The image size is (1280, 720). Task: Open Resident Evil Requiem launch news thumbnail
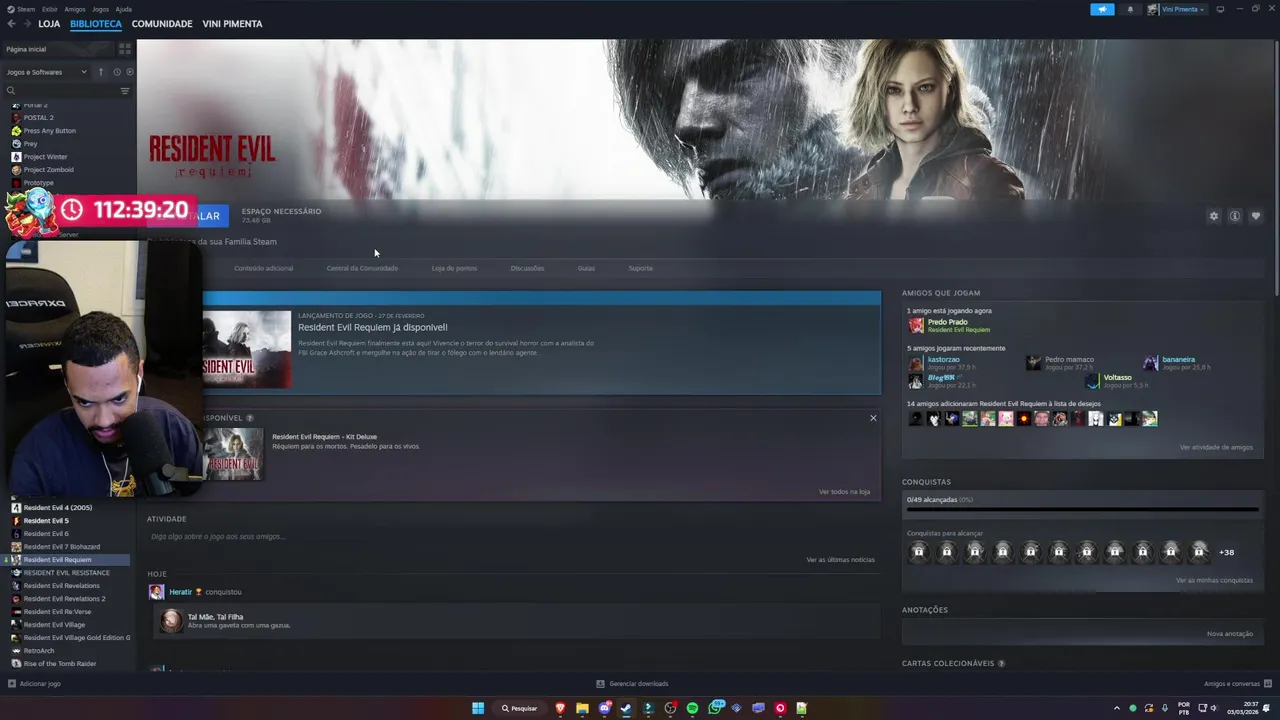247,349
